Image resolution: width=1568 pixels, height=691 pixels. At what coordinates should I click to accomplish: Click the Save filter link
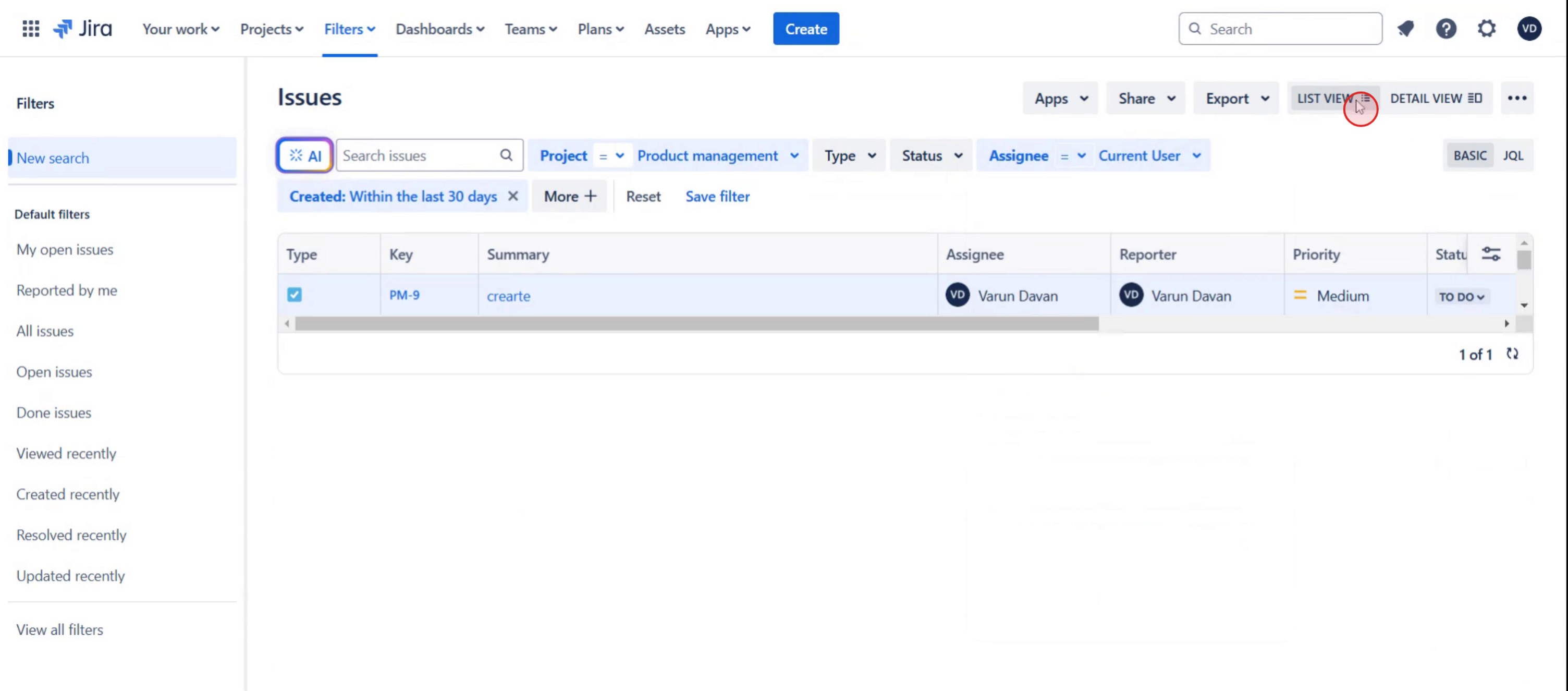click(717, 196)
